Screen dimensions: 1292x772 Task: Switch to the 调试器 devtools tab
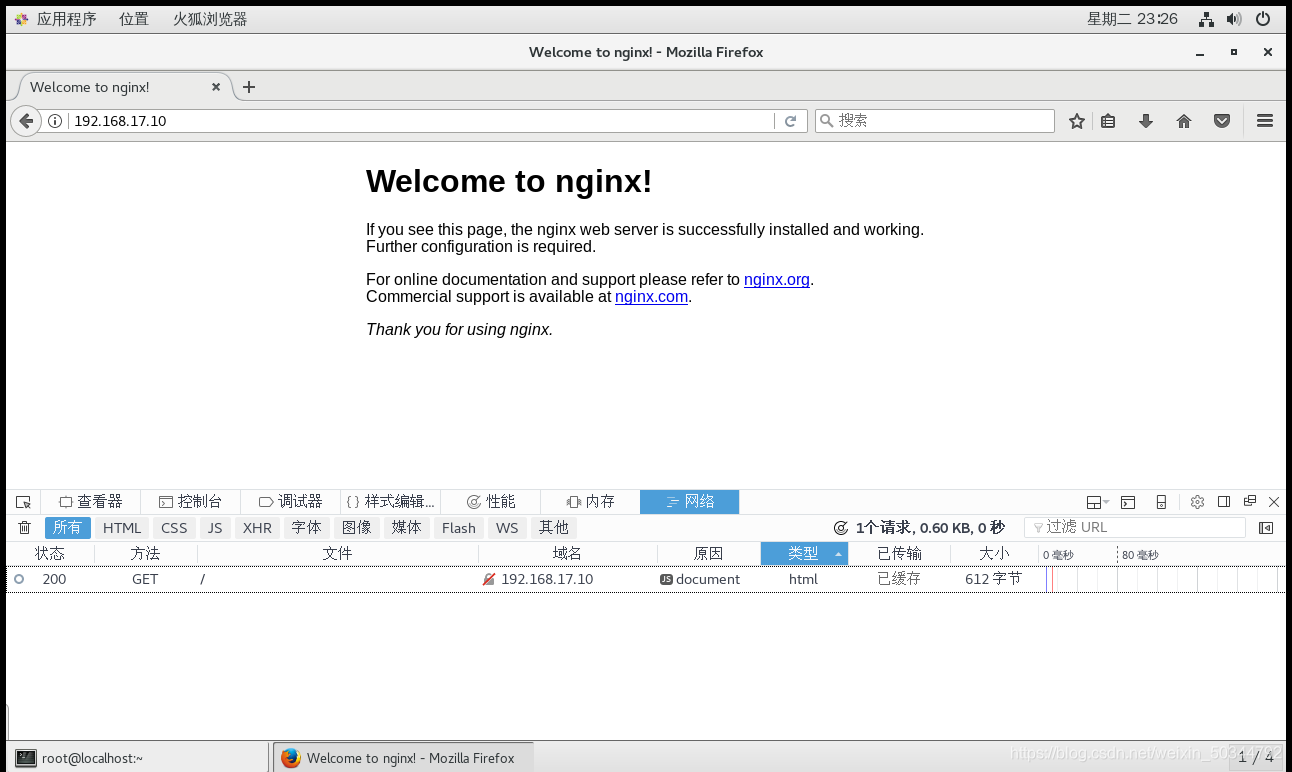(291, 502)
